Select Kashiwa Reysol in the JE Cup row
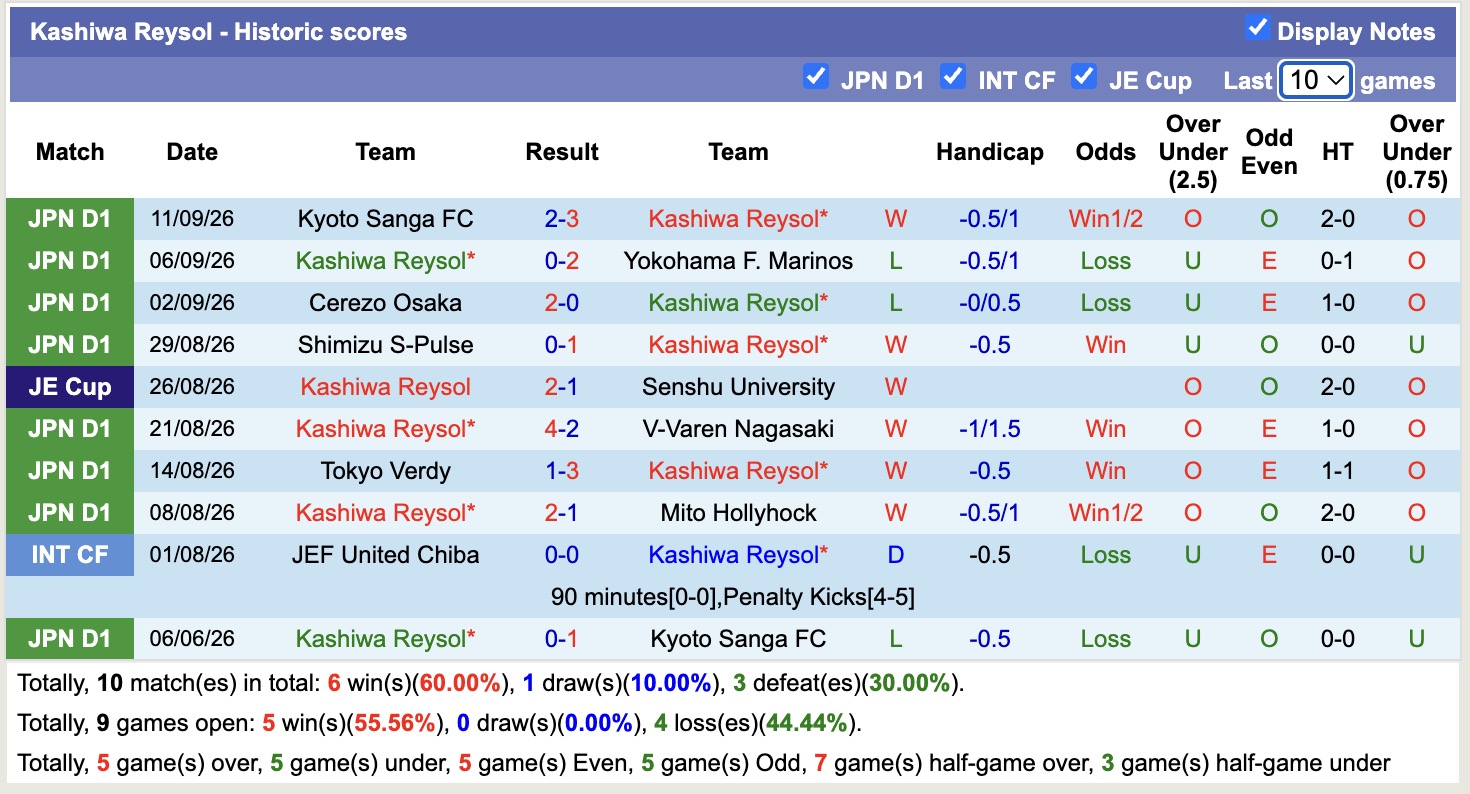This screenshot has height=794, width=1470. (x=385, y=387)
